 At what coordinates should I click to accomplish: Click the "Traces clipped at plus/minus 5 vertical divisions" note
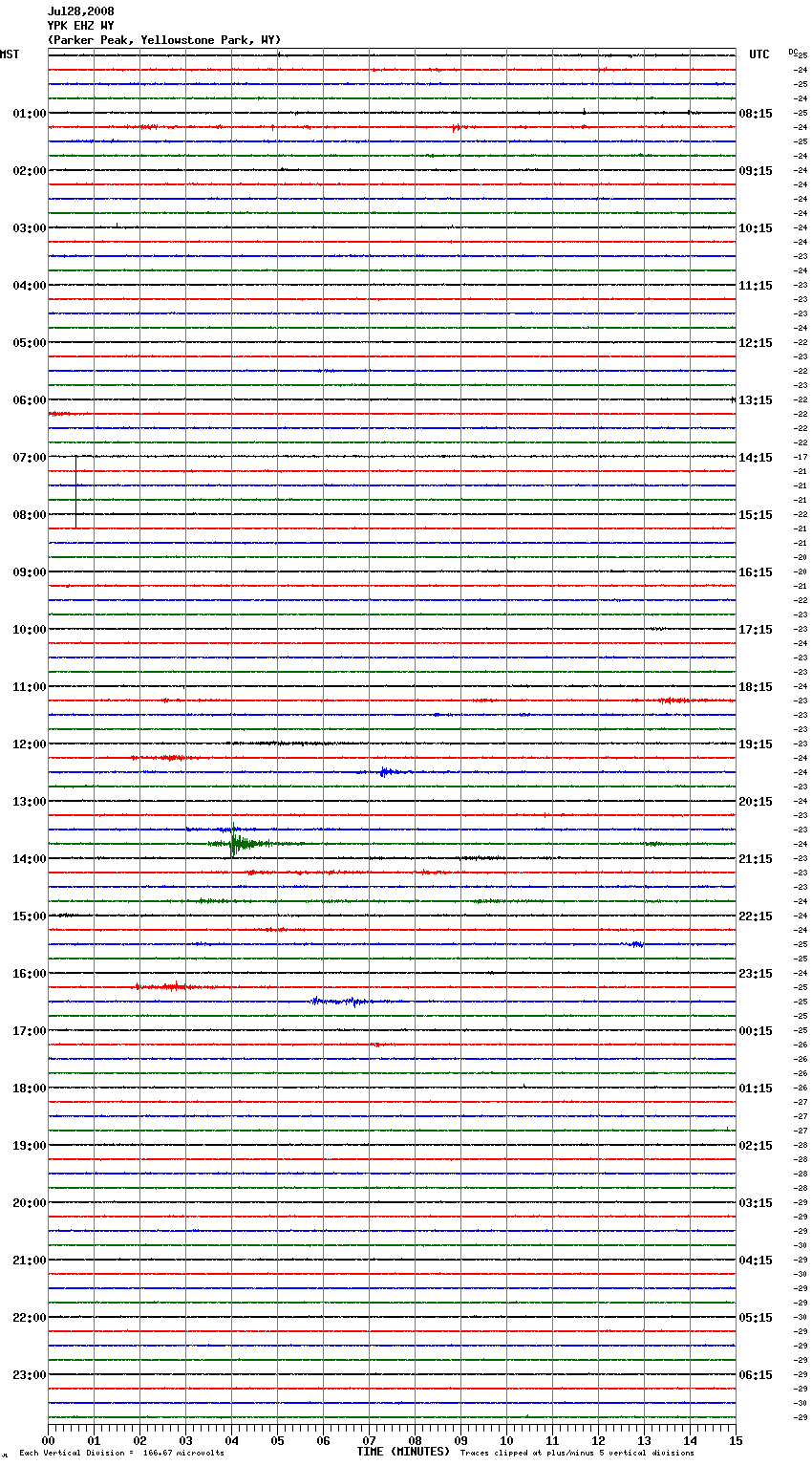pos(577,1454)
